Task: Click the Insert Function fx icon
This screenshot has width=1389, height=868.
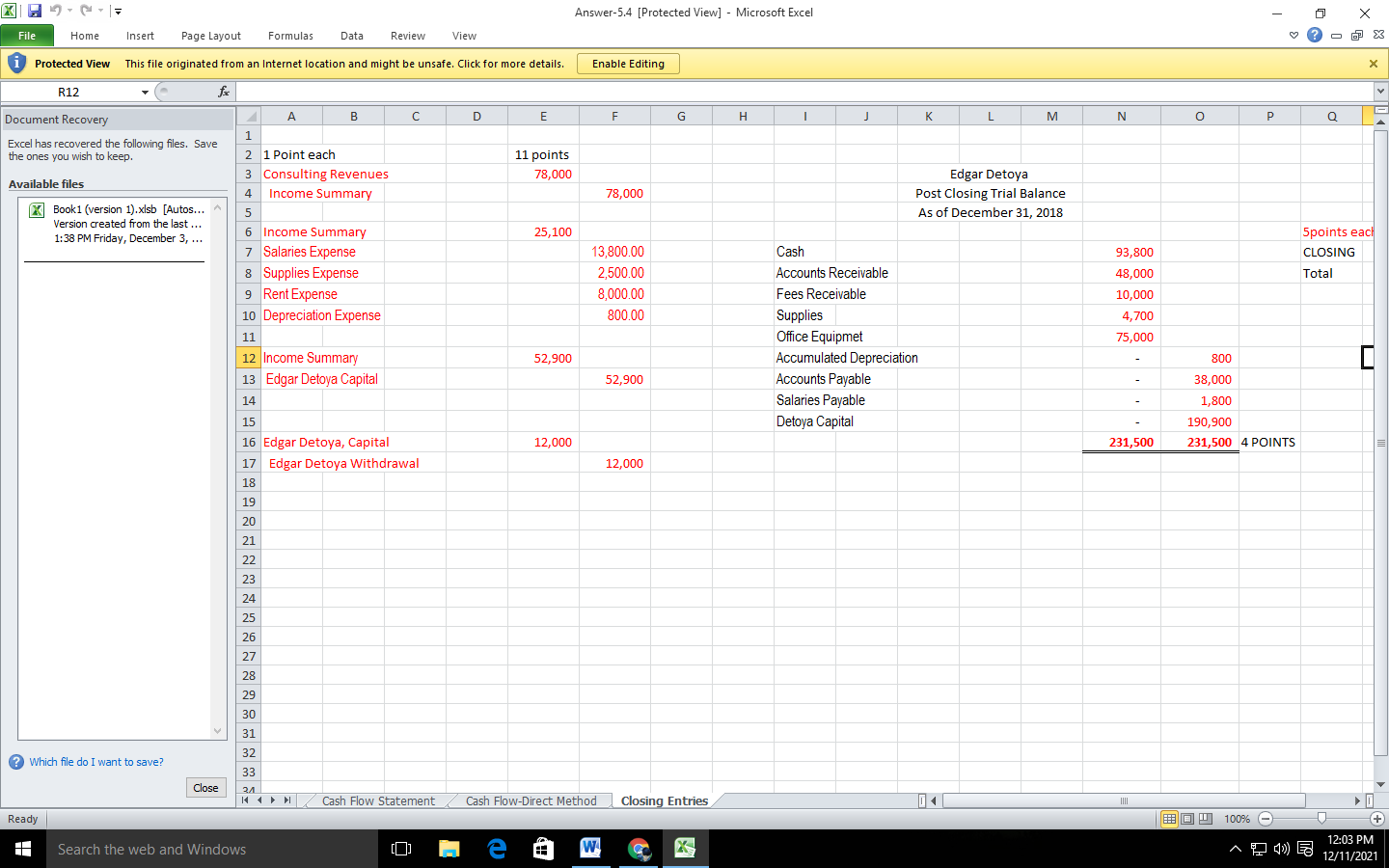Action: [224, 92]
